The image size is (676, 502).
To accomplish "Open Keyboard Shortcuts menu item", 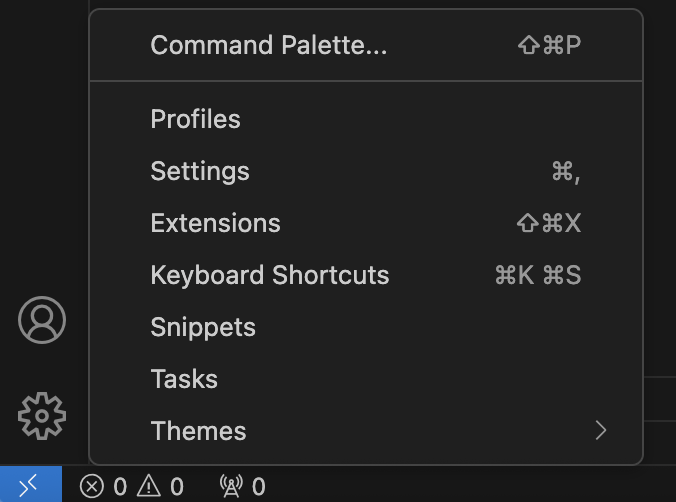I will coord(269,275).
